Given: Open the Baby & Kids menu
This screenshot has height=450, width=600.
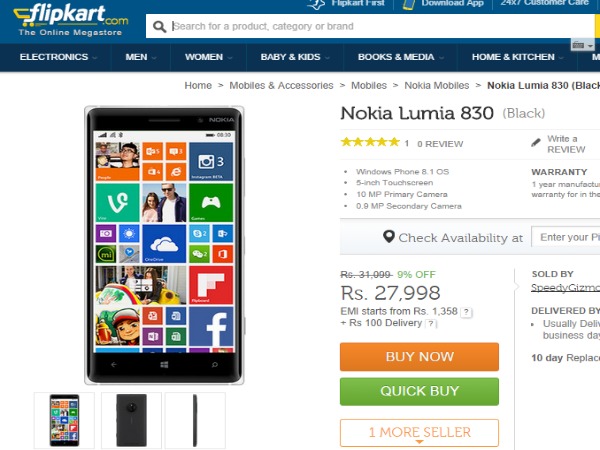Looking at the screenshot, I should (x=294, y=57).
